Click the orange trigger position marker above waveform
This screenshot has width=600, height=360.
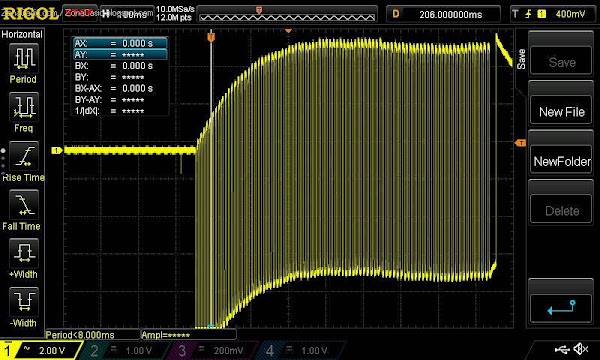pyautogui.click(x=211, y=37)
